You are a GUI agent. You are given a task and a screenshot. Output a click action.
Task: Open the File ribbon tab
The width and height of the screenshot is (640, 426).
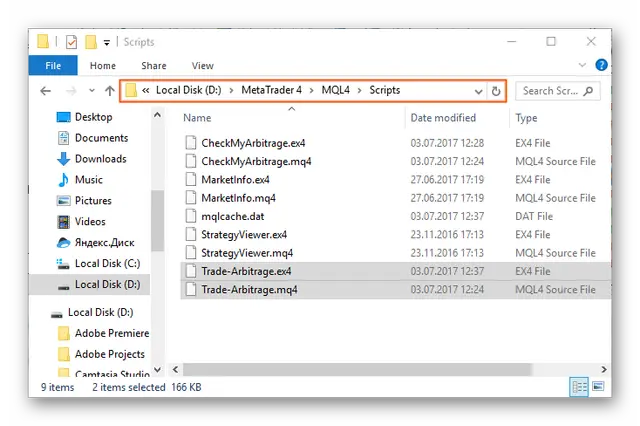(x=53, y=66)
